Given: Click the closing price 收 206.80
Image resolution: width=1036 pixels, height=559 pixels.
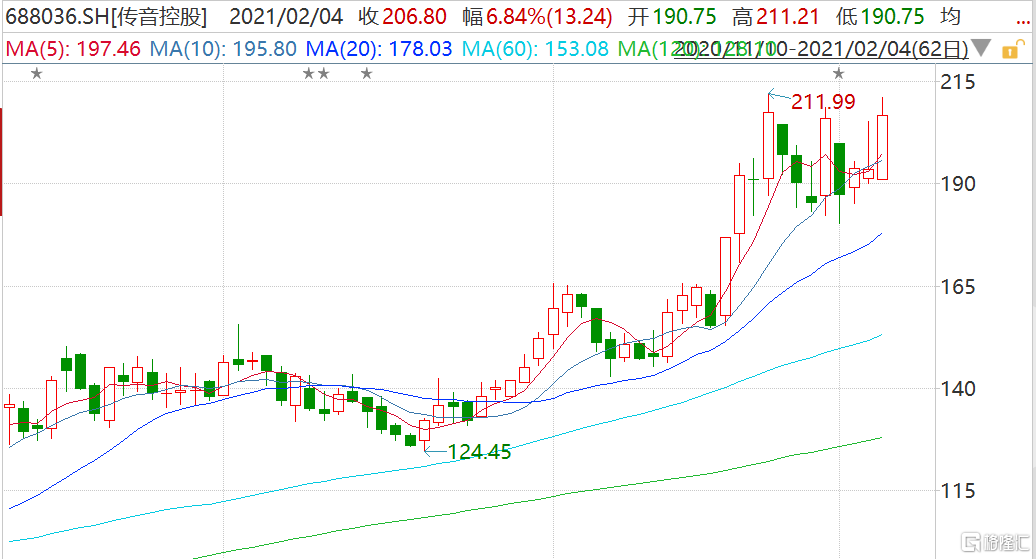Looking at the screenshot, I should pos(402,17).
